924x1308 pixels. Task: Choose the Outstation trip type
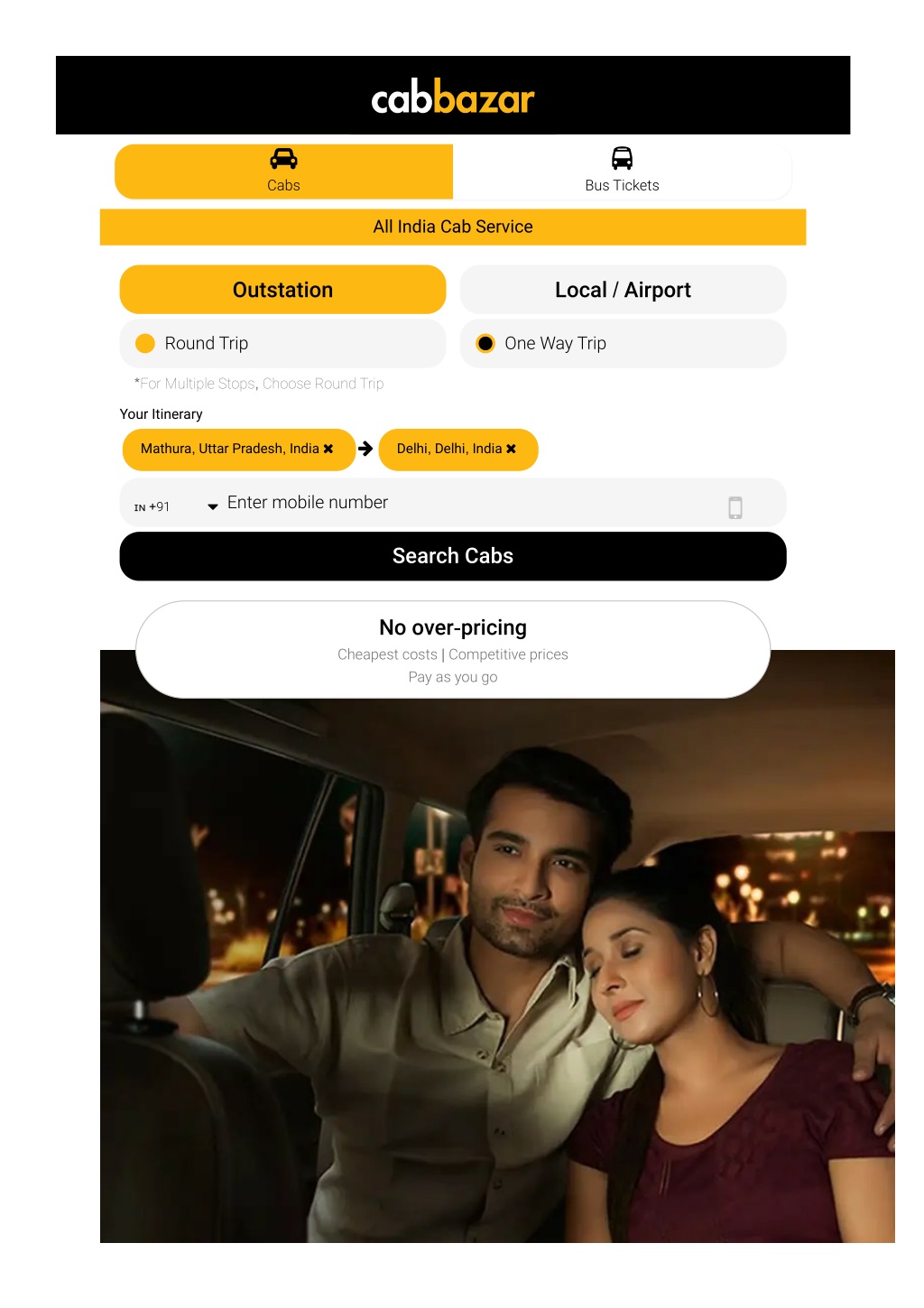click(x=283, y=290)
